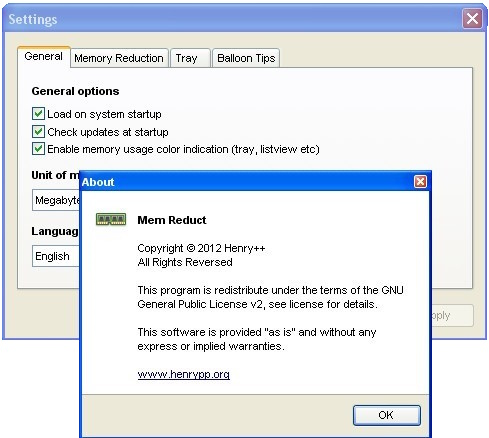Open the Balloon Tips tab
This screenshot has height=438, width=489.
(246, 58)
